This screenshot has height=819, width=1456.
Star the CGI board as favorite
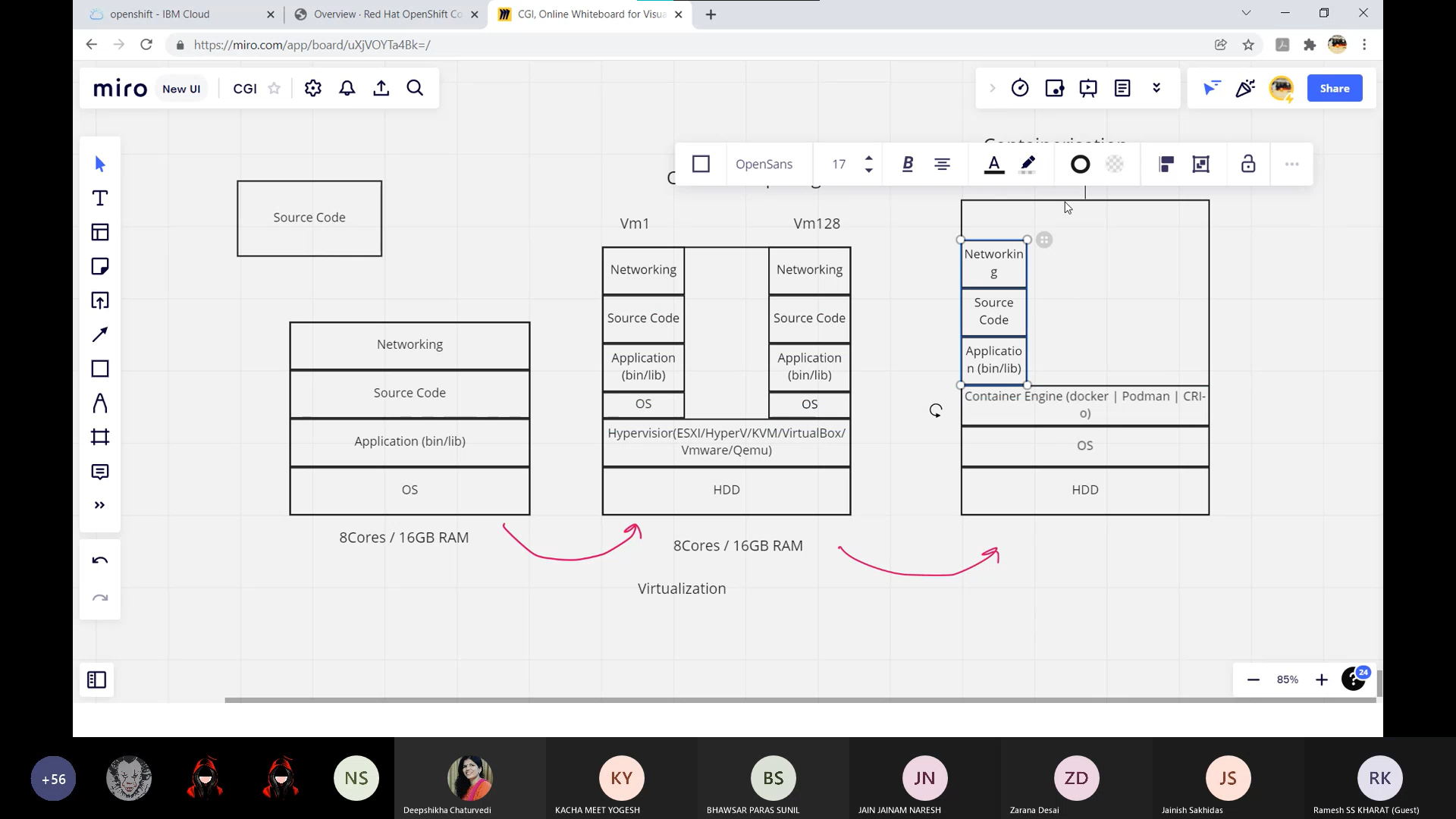[x=275, y=89]
